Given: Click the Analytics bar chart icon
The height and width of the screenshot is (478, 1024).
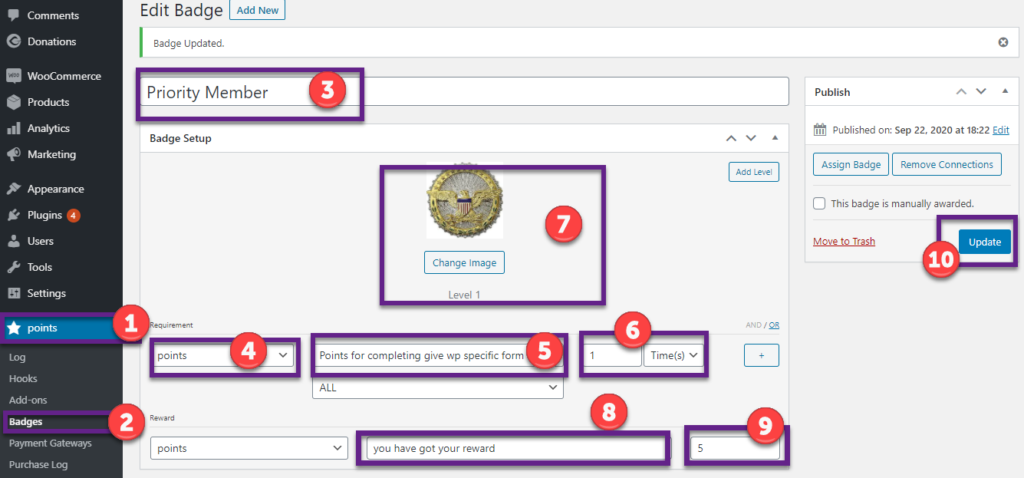Looking at the screenshot, I should click(x=14, y=128).
